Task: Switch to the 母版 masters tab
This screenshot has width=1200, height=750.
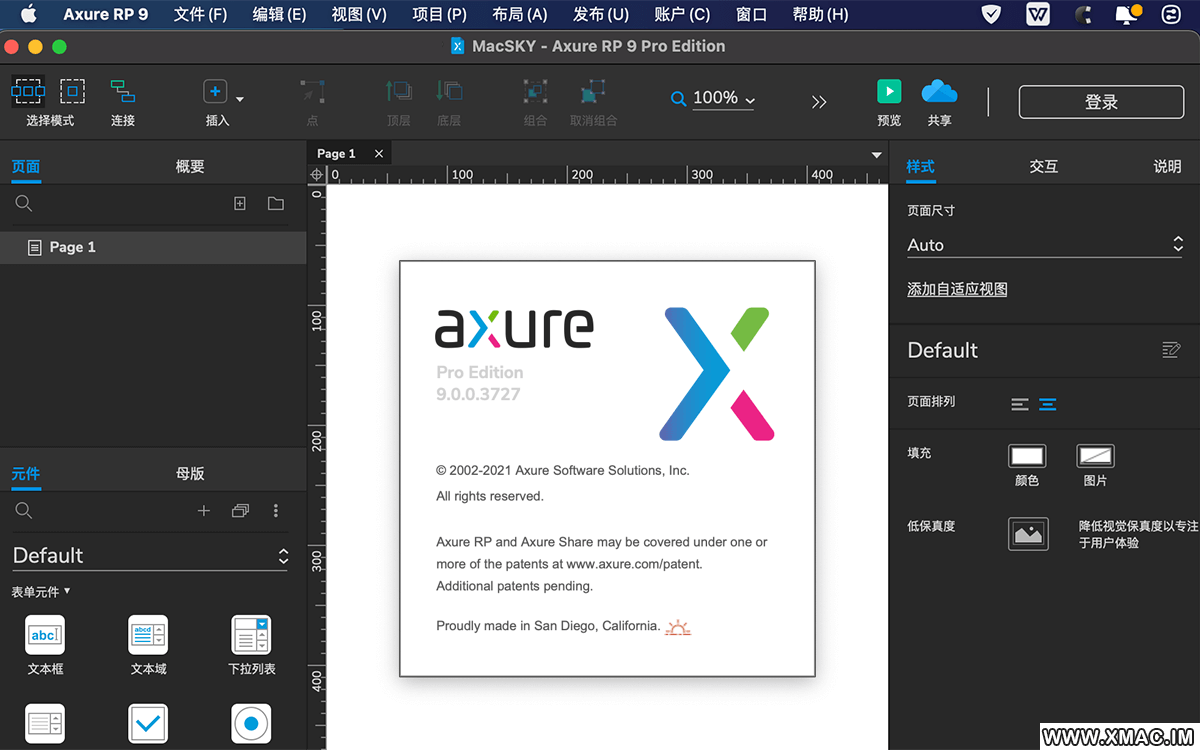Action: tap(190, 474)
